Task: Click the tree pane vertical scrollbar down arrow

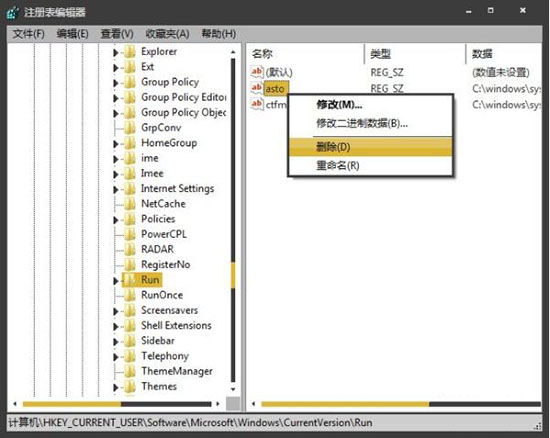Action: [233, 389]
